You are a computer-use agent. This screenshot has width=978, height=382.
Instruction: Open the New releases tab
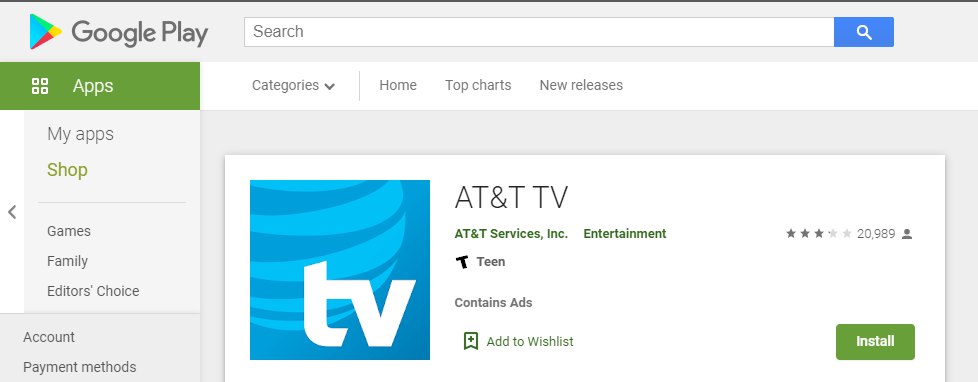581,86
